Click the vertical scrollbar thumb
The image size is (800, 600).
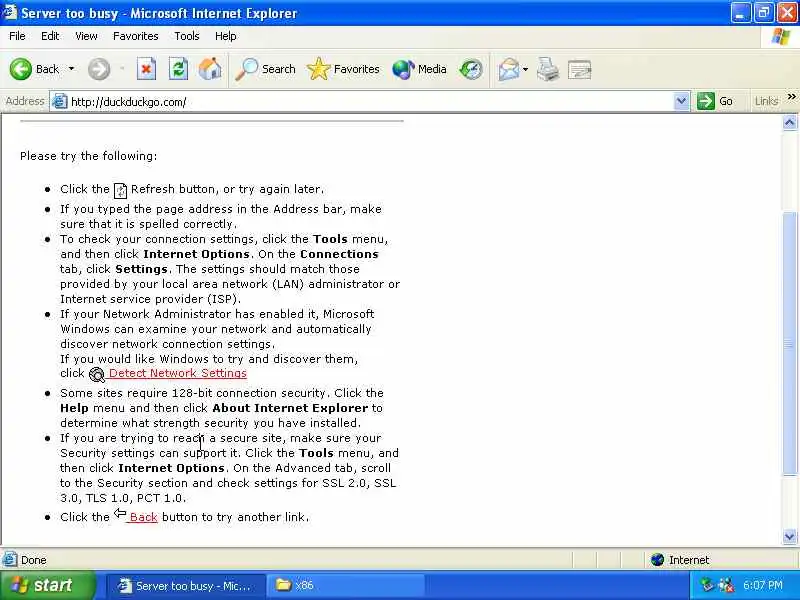point(789,343)
